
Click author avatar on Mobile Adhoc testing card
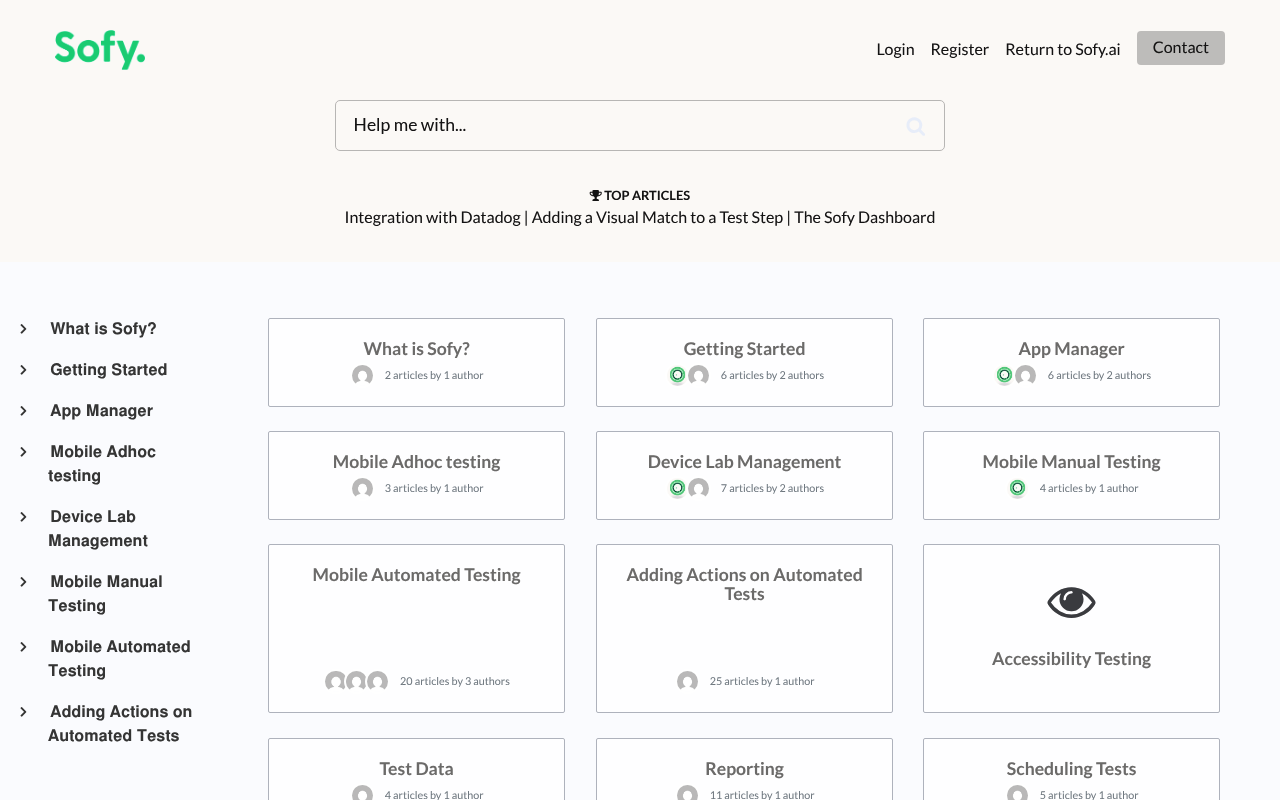coord(362,488)
